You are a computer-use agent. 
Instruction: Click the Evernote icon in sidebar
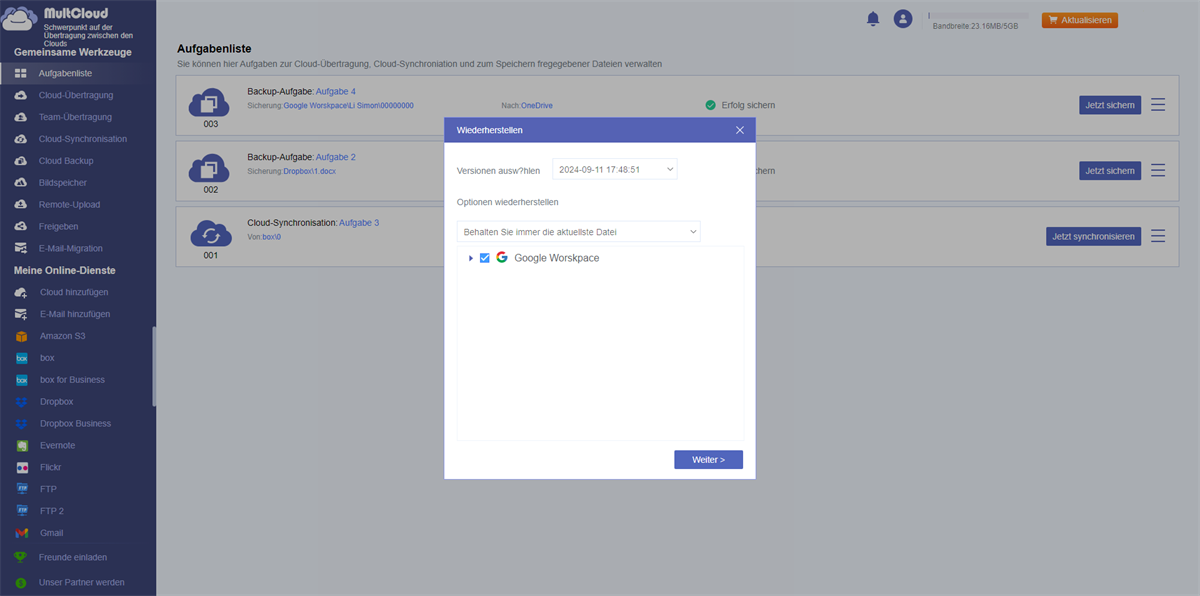click(21, 446)
